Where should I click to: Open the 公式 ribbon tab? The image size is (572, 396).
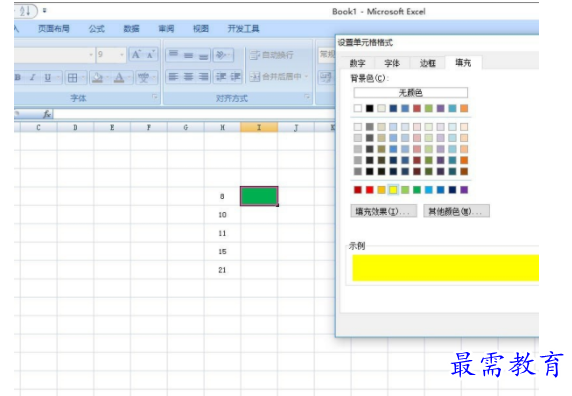coord(97,28)
